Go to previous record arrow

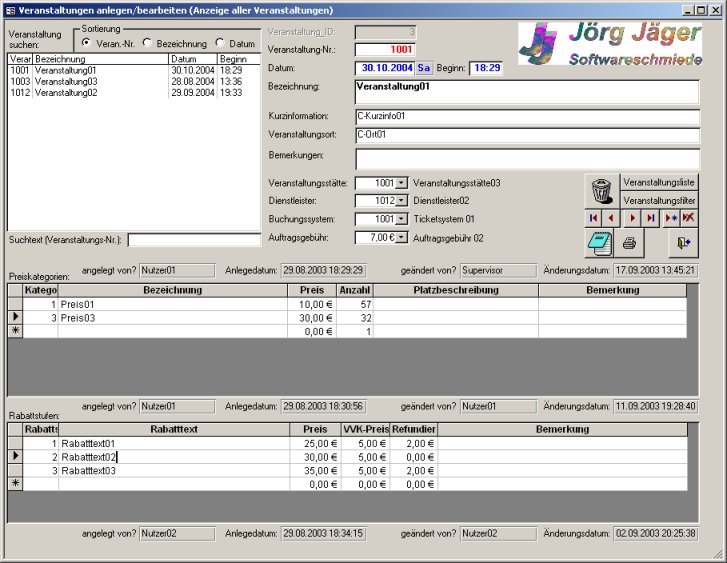point(611,217)
